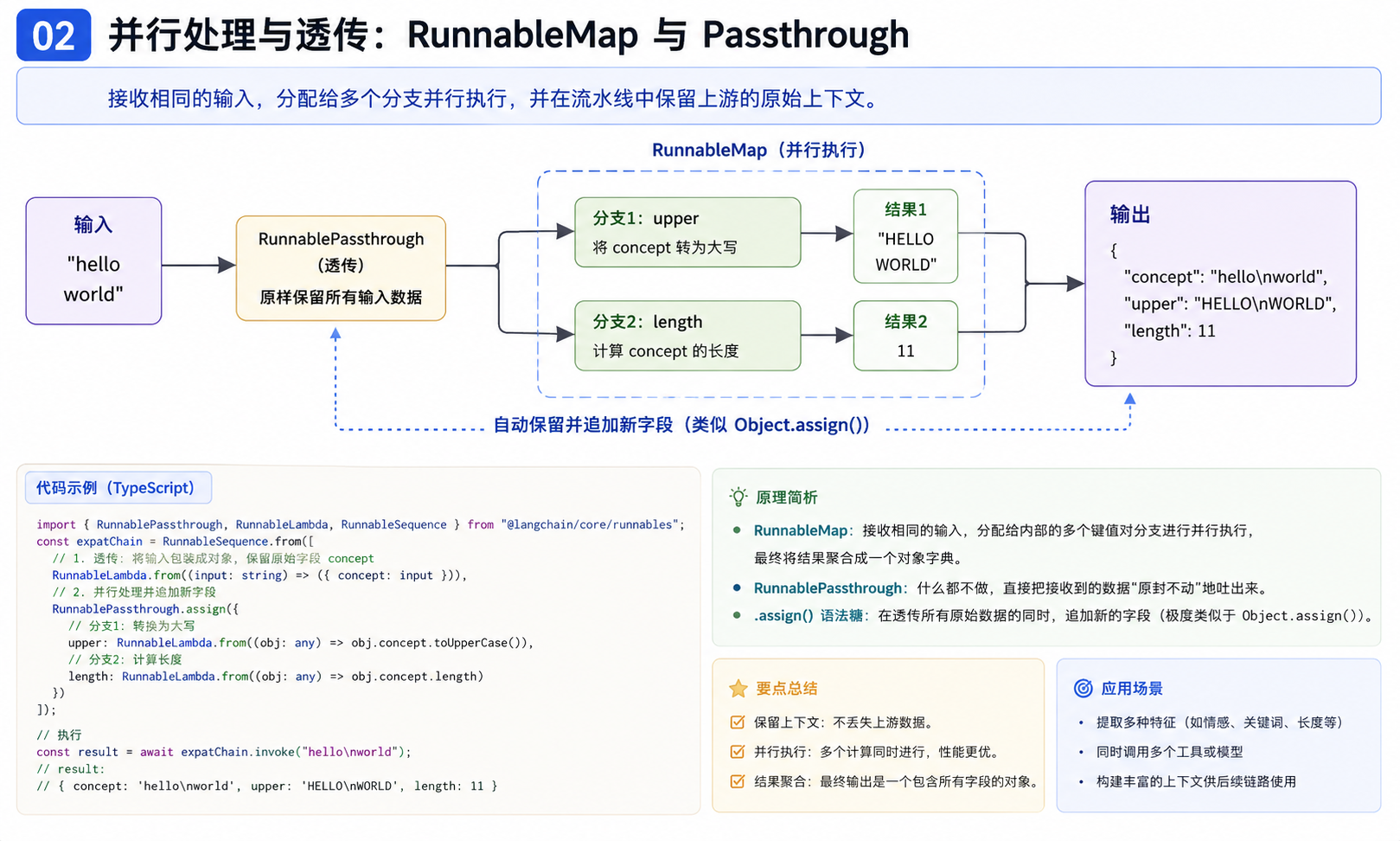Click the 同时调用多个工具或模型 bullet
Screen dimensions: 1400x841
click(x=1160, y=752)
